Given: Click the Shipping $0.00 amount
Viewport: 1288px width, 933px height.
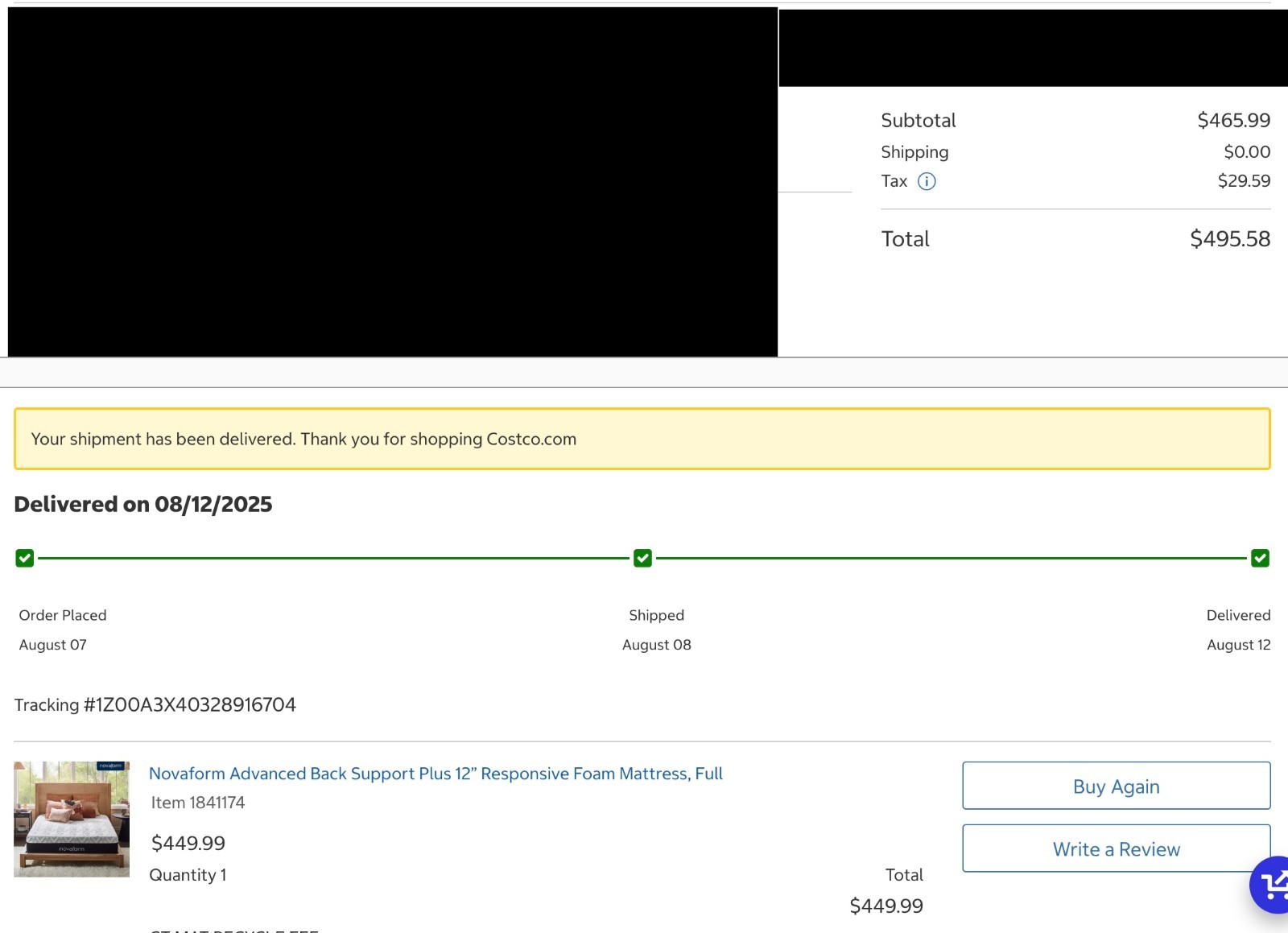Looking at the screenshot, I should pos(1247,152).
